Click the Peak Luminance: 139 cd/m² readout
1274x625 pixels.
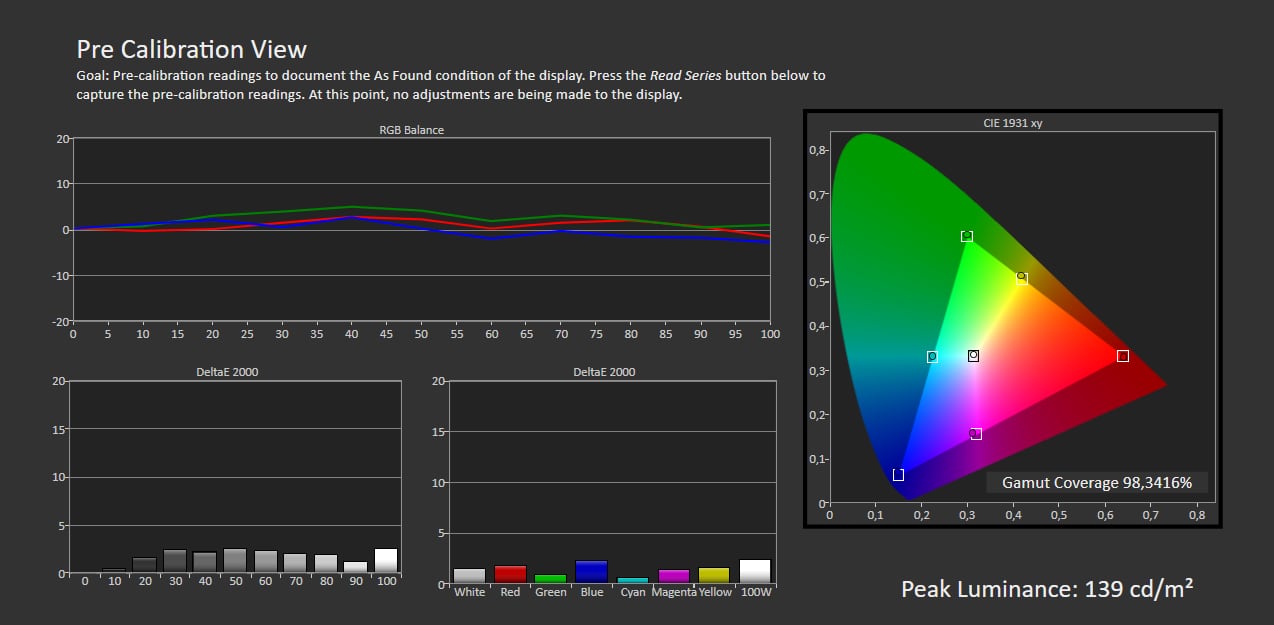pos(1046,589)
